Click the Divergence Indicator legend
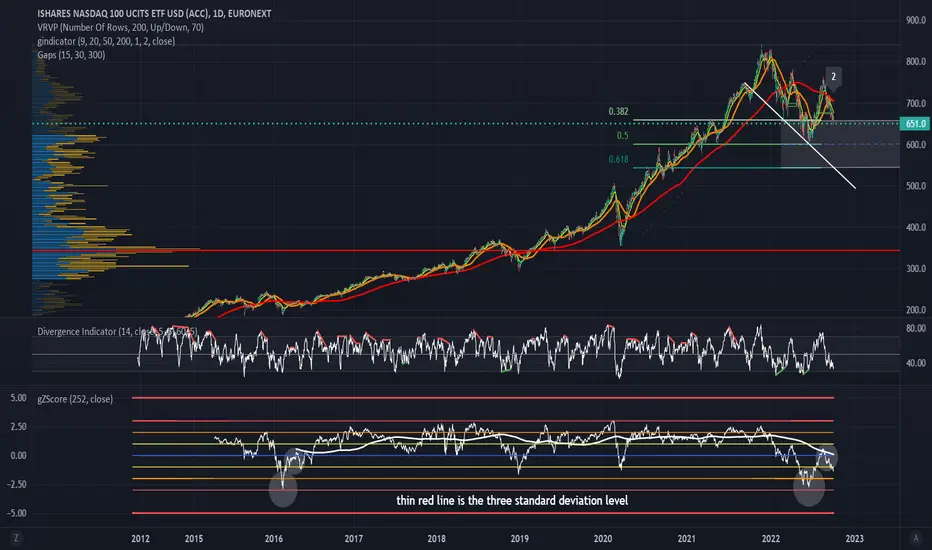 [x=117, y=331]
